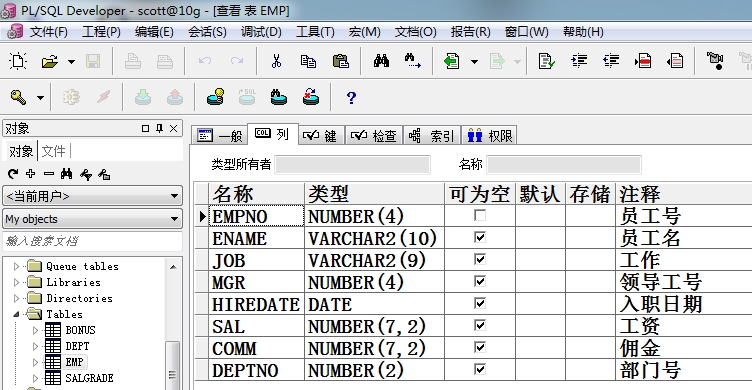Click the key logon icon
The width and height of the screenshot is (752, 390).
click(19, 97)
